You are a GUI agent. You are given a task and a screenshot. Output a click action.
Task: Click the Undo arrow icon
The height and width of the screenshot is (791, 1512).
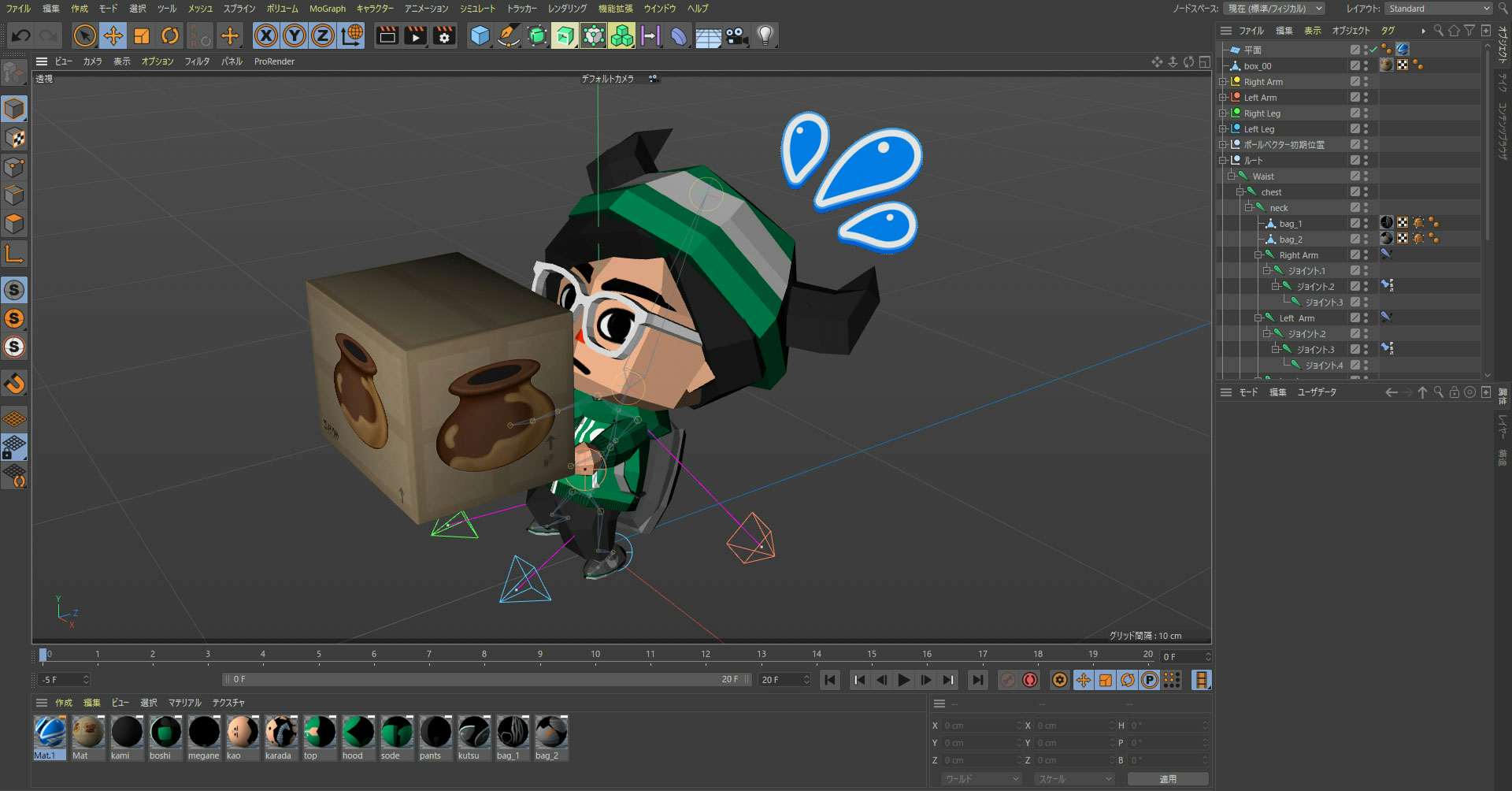pos(21,35)
